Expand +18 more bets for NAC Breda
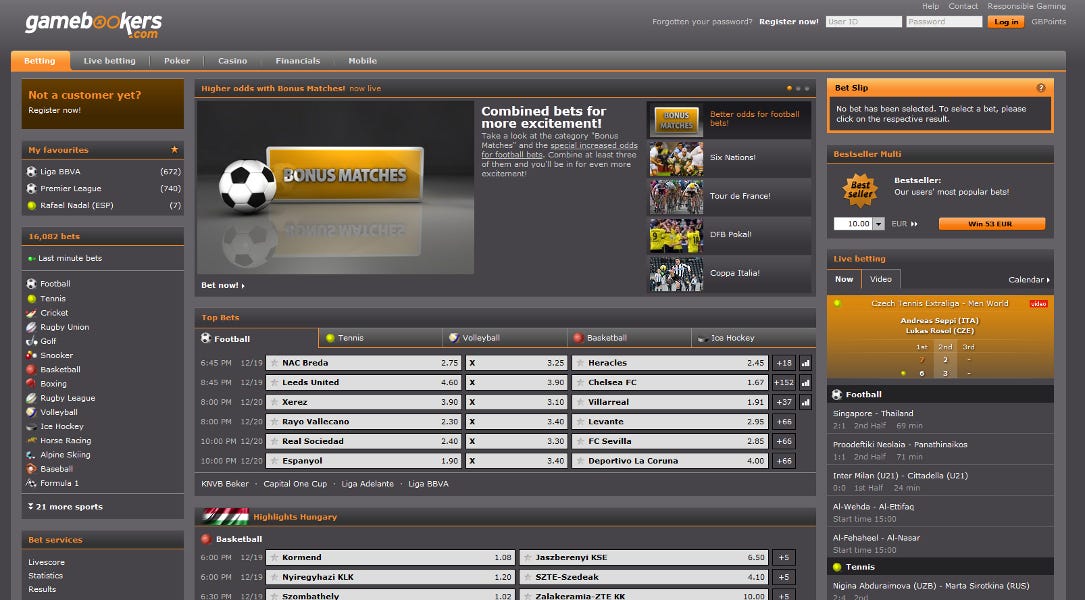 [784, 363]
